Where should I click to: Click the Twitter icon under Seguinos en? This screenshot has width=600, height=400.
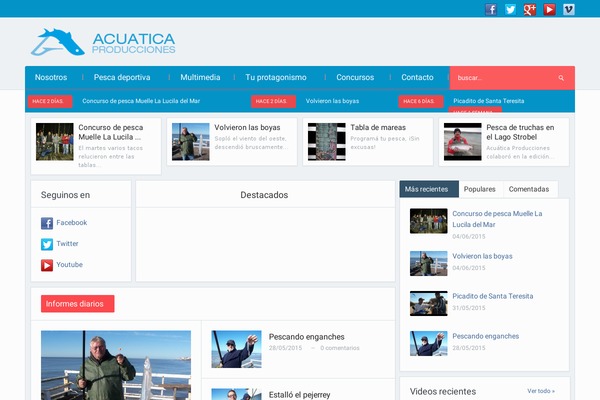click(x=47, y=244)
